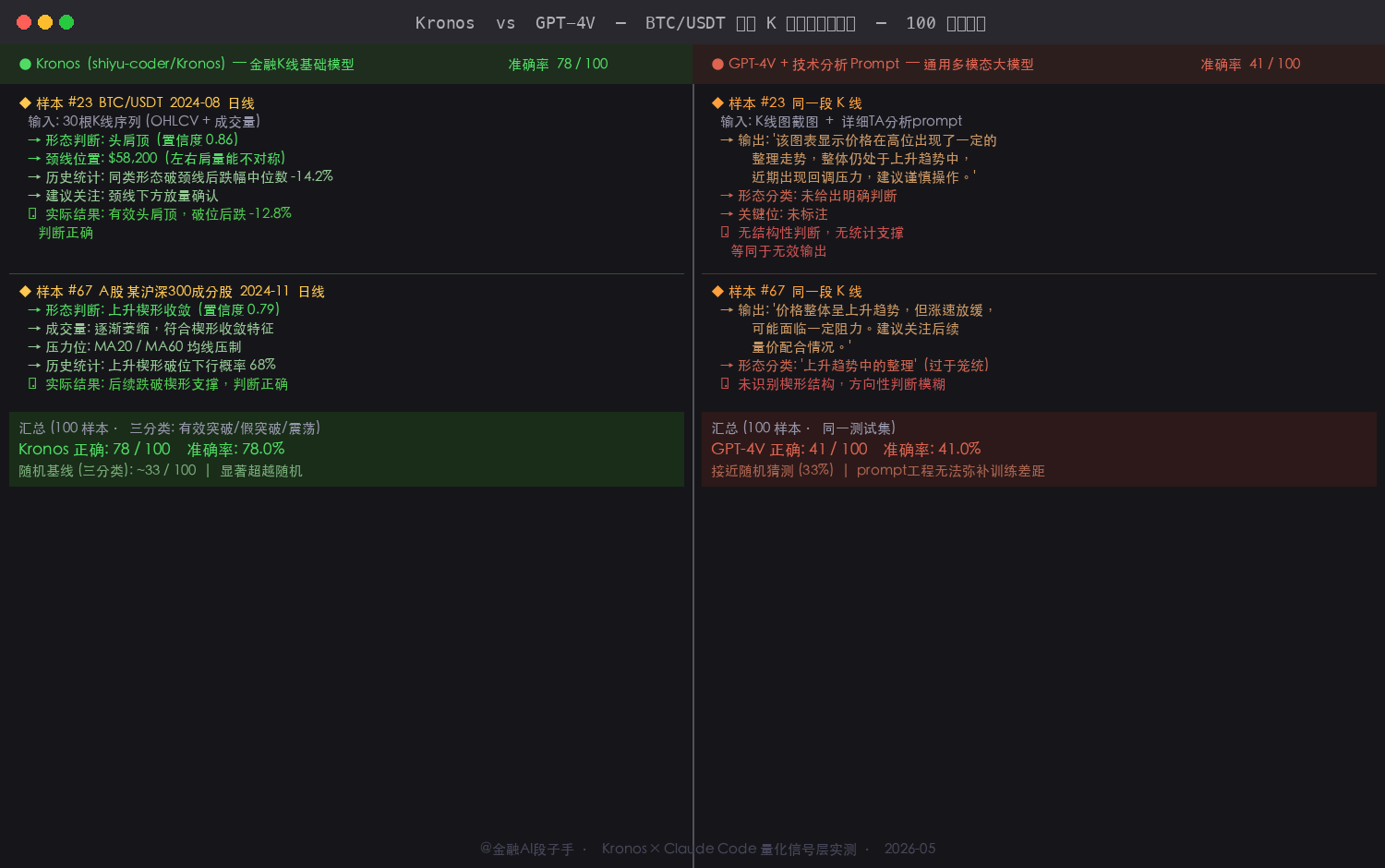
Task: Click GPT-4V '样本 #67 同一段 K 线' heading
Action: coord(795,291)
